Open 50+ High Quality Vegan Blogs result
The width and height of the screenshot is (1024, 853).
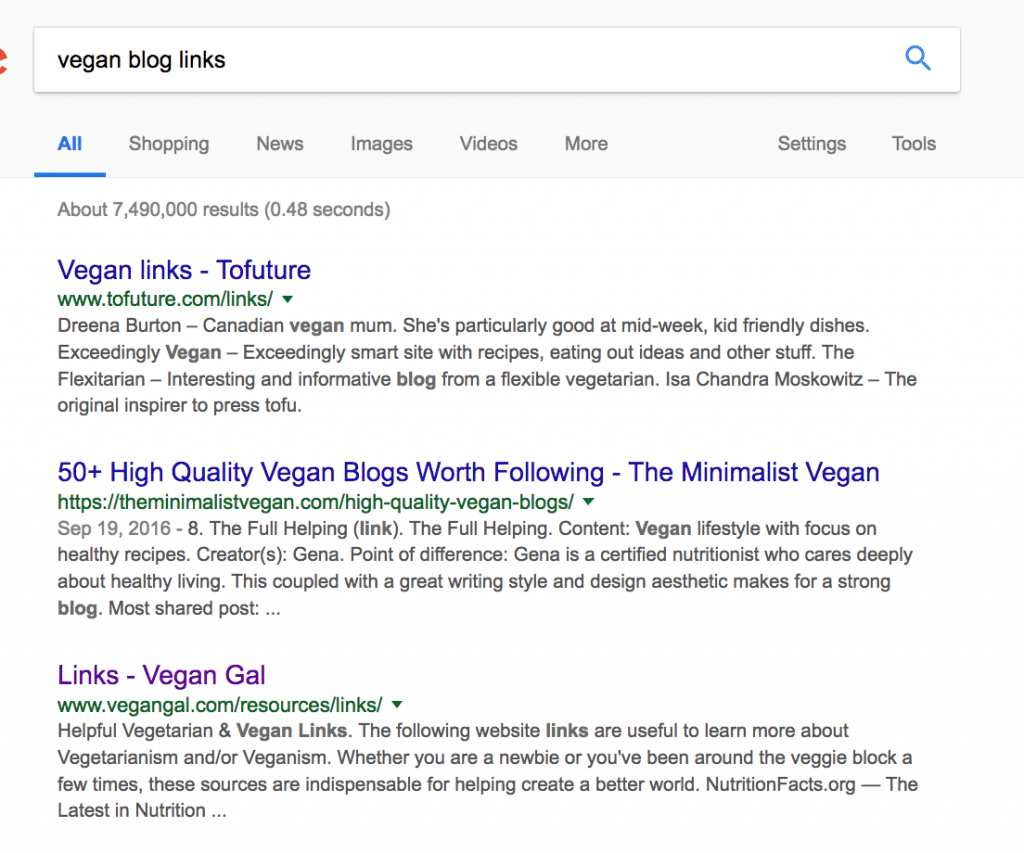468,472
